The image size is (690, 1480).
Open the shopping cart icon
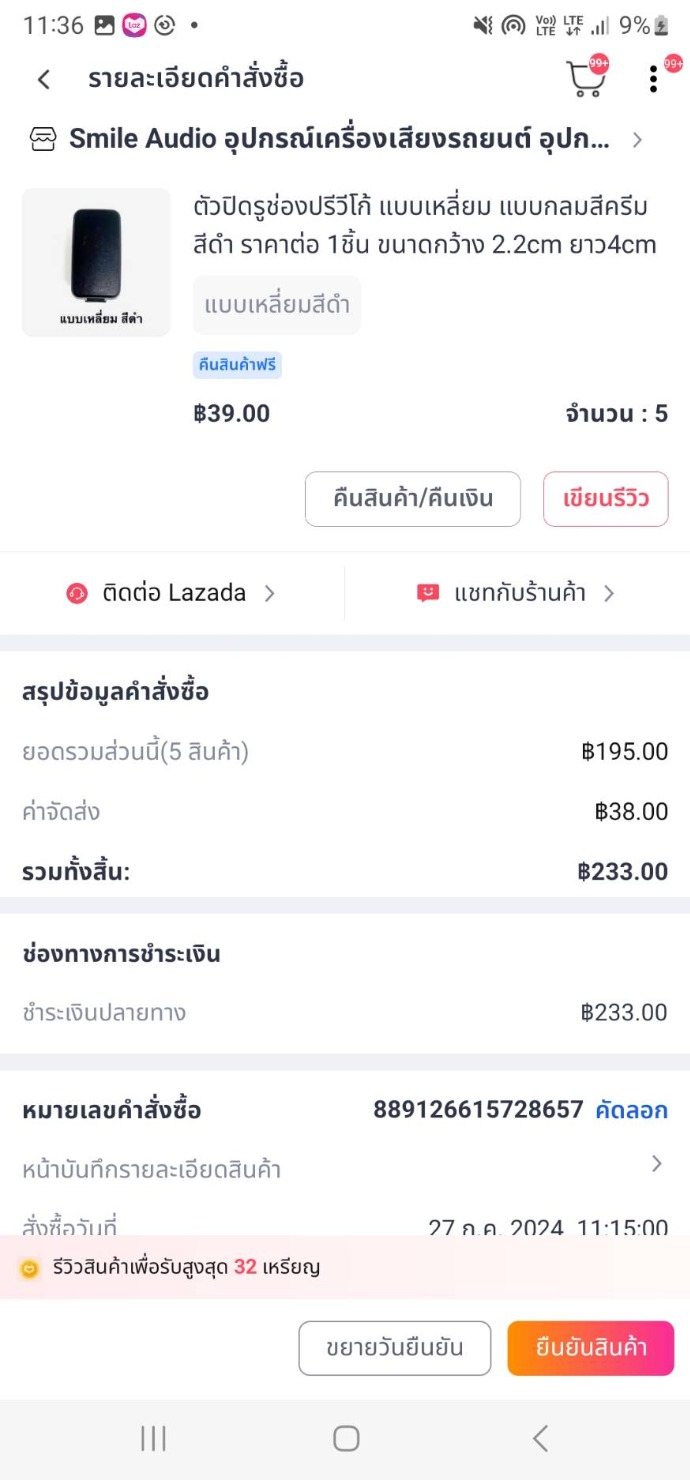(x=586, y=79)
